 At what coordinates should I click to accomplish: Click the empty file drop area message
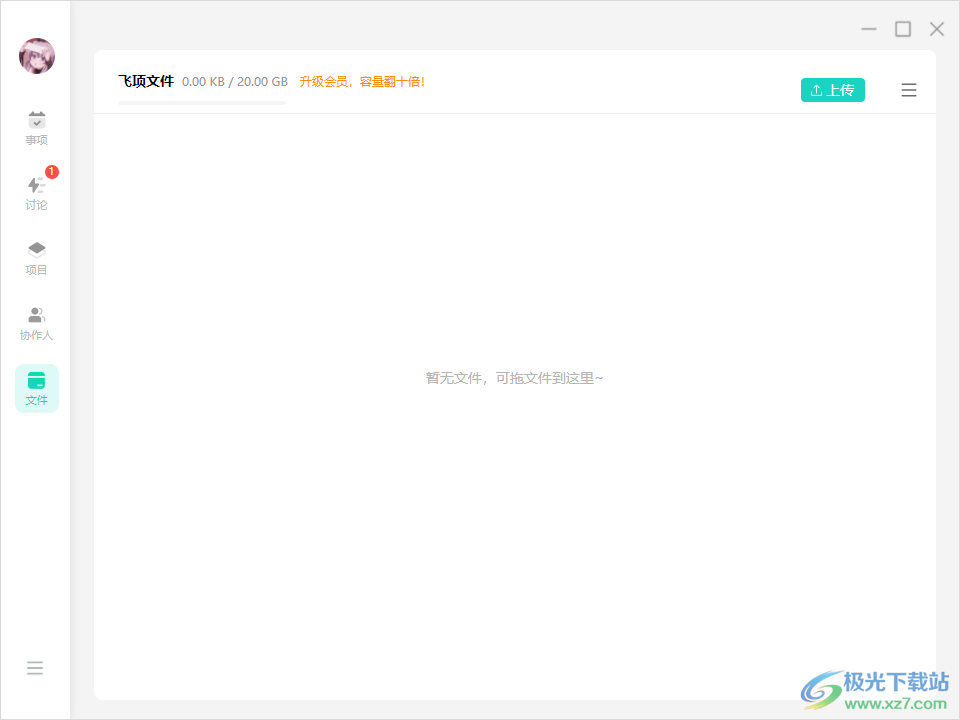pos(514,378)
